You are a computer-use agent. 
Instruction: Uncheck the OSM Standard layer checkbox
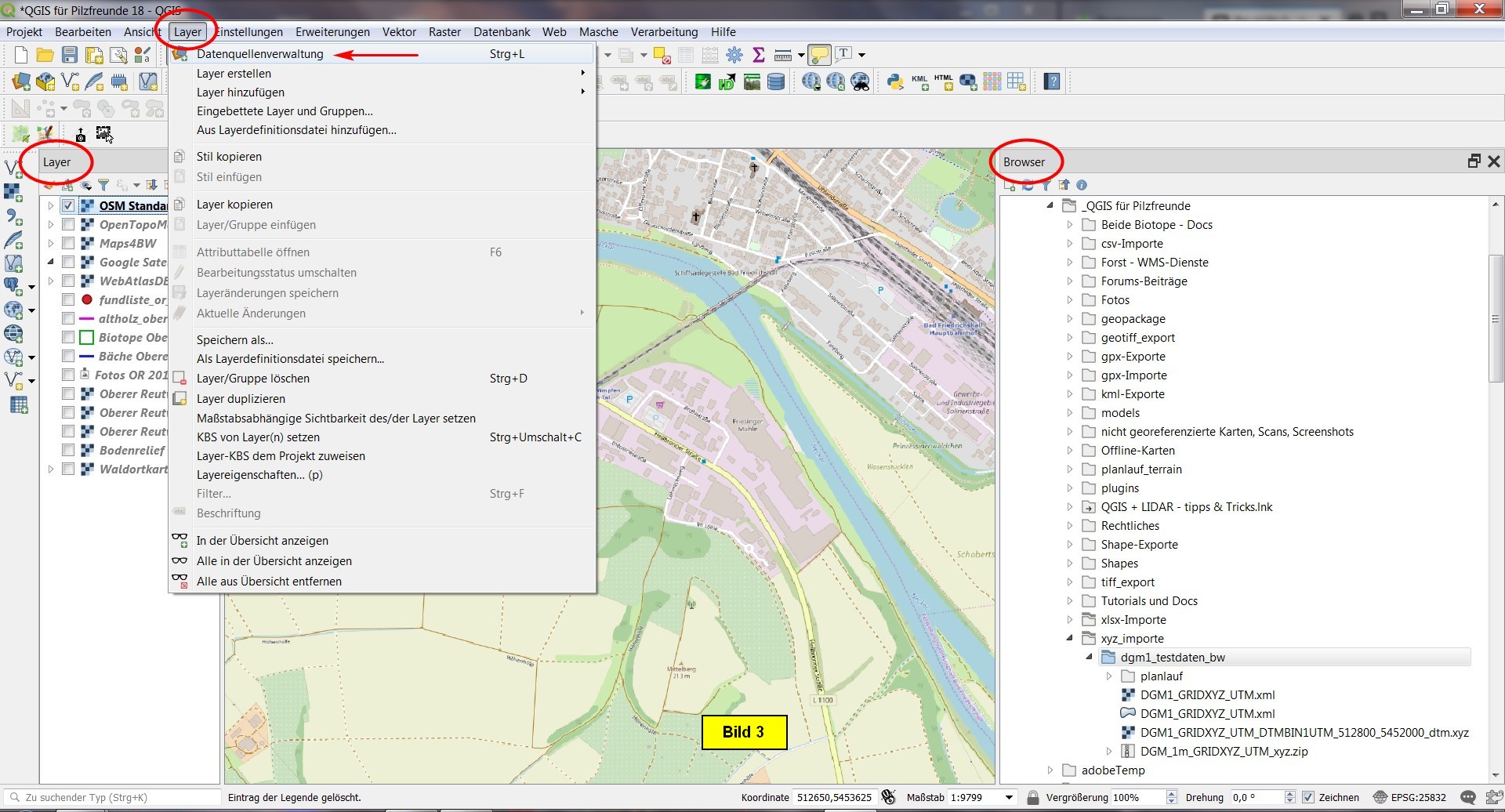tap(68, 206)
